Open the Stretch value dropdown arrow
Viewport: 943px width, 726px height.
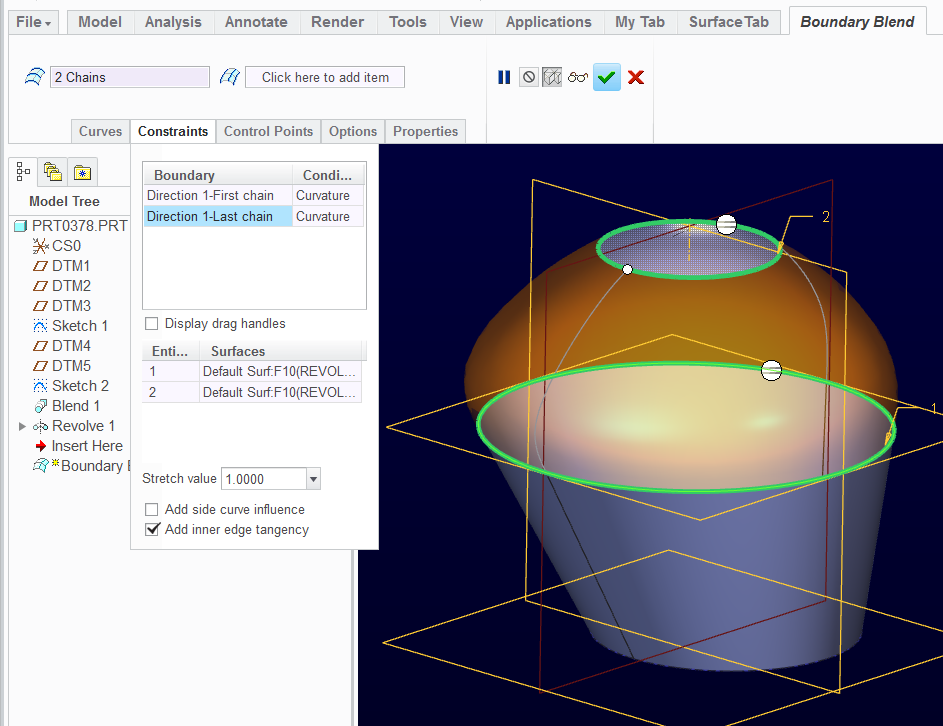[313, 479]
